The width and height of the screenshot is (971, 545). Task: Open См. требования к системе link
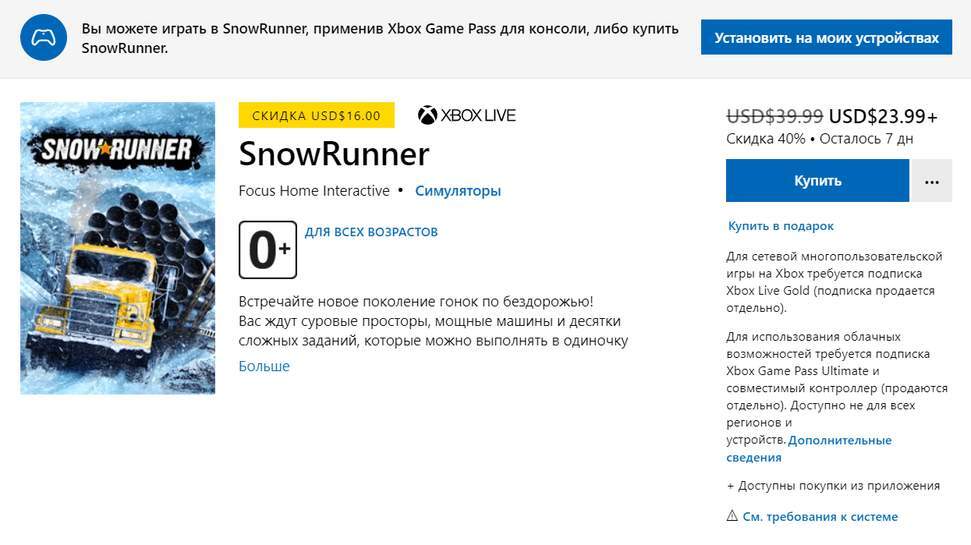coord(820,517)
